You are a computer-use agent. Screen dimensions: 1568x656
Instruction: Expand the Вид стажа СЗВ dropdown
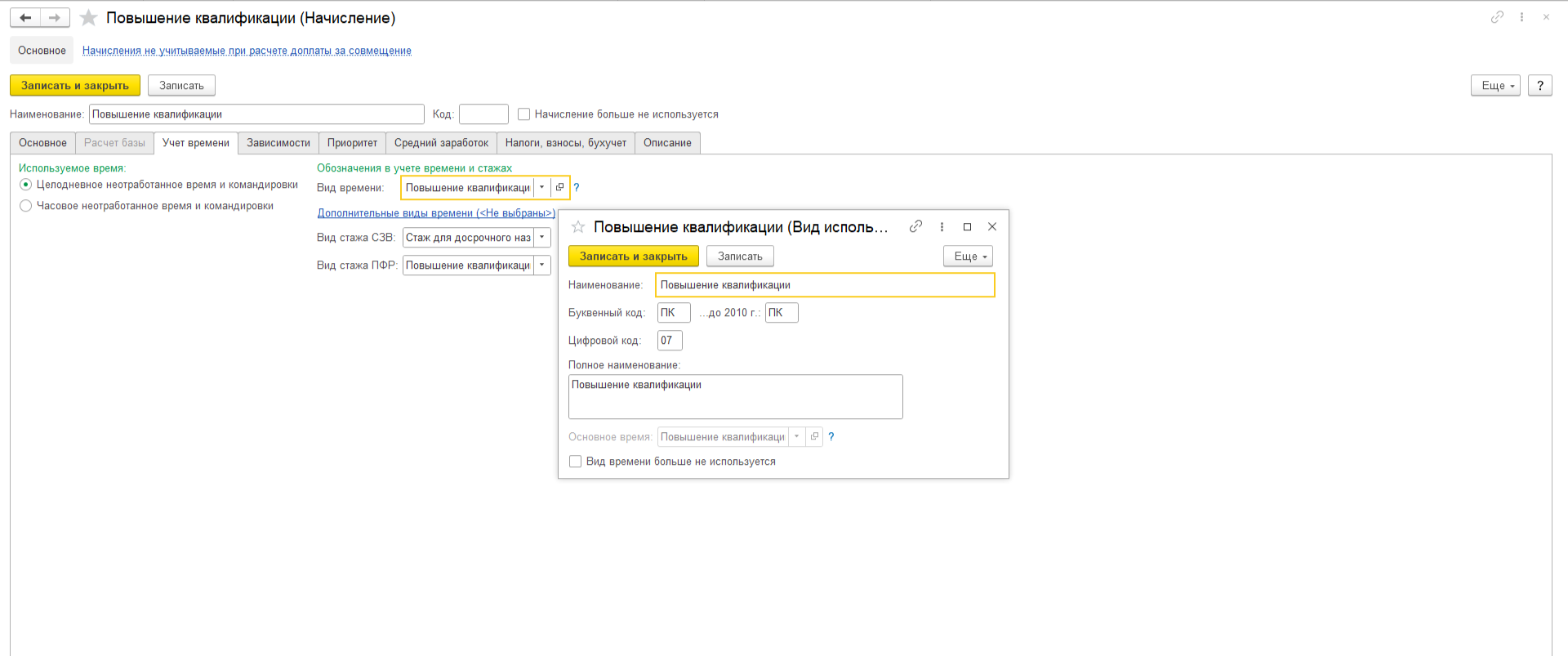point(541,237)
